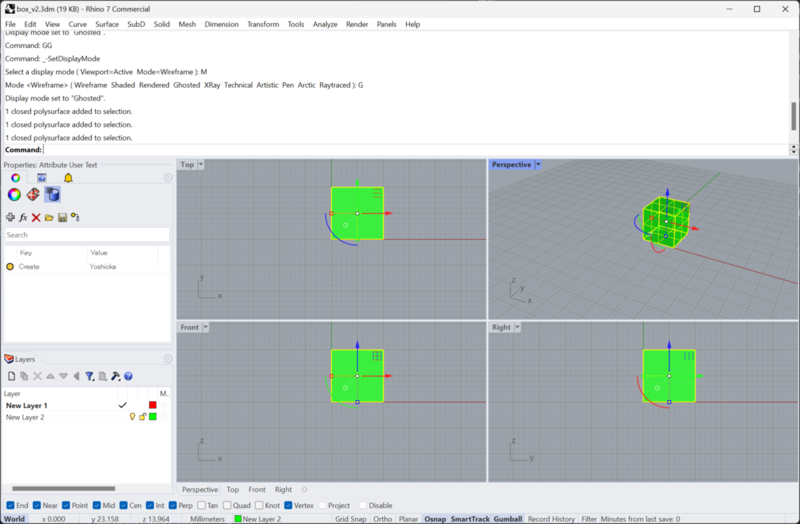Move layer down with down arrow
Viewport: 800px width, 524px height.
[63, 376]
